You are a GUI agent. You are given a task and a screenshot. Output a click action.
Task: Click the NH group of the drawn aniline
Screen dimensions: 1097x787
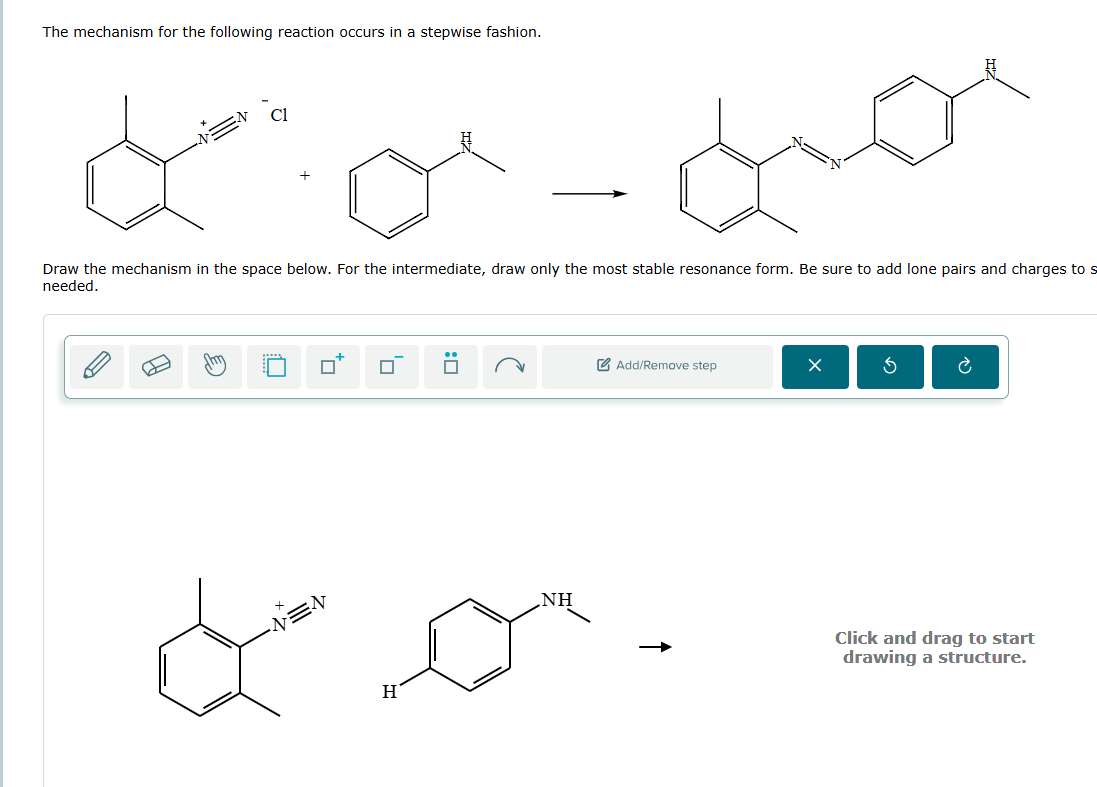click(556, 600)
